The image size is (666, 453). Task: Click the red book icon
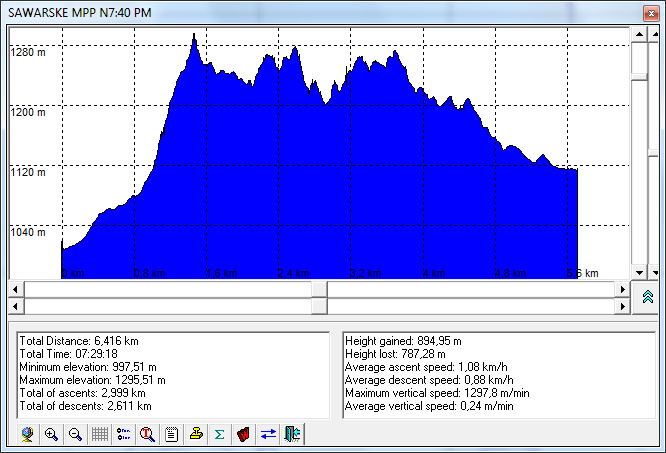point(243,434)
